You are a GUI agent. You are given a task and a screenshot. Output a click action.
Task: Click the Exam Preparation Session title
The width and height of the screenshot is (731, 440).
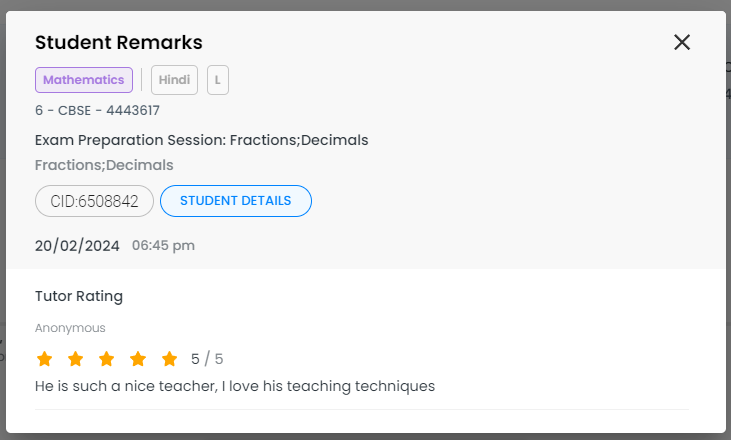pos(201,140)
